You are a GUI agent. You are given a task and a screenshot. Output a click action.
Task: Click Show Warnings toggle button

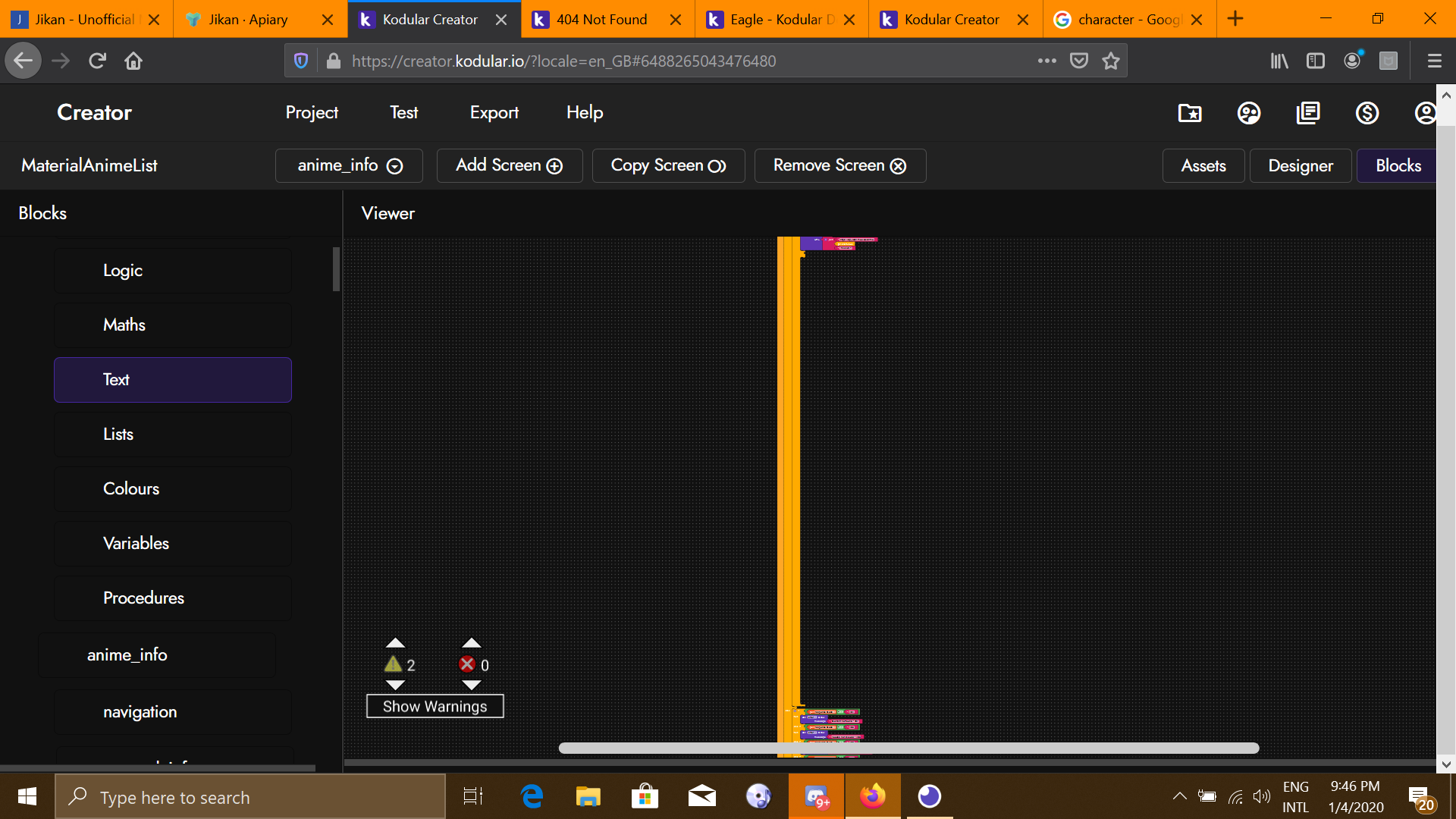click(435, 706)
